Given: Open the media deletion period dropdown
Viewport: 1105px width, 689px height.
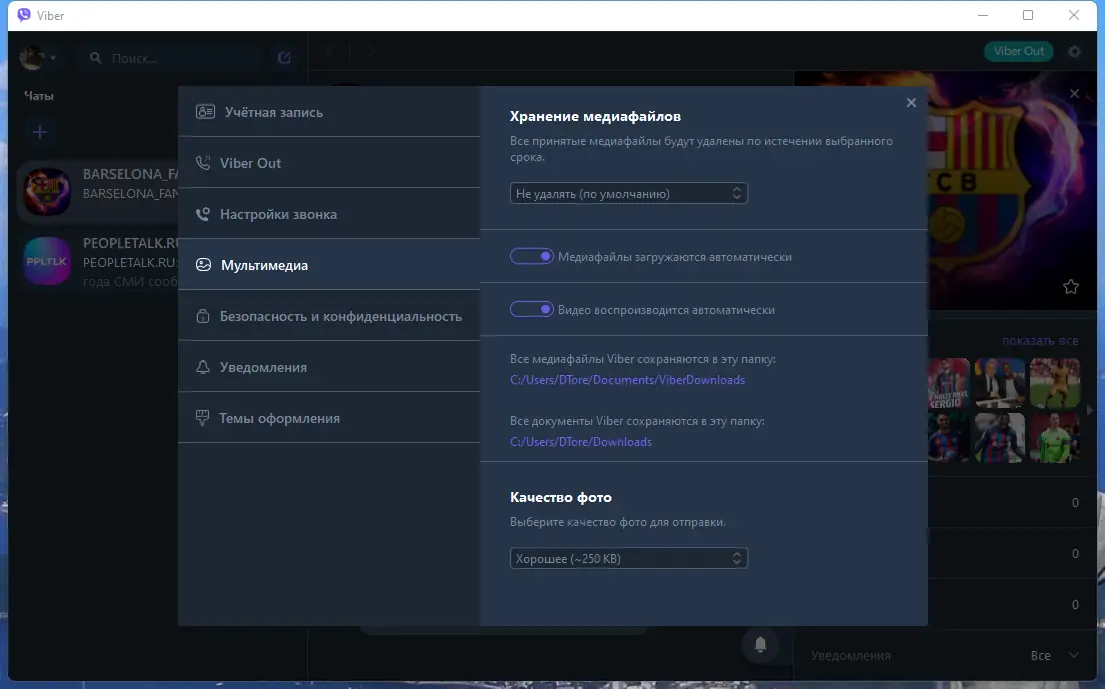Looking at the screenshot, I should tap(628, 193).
